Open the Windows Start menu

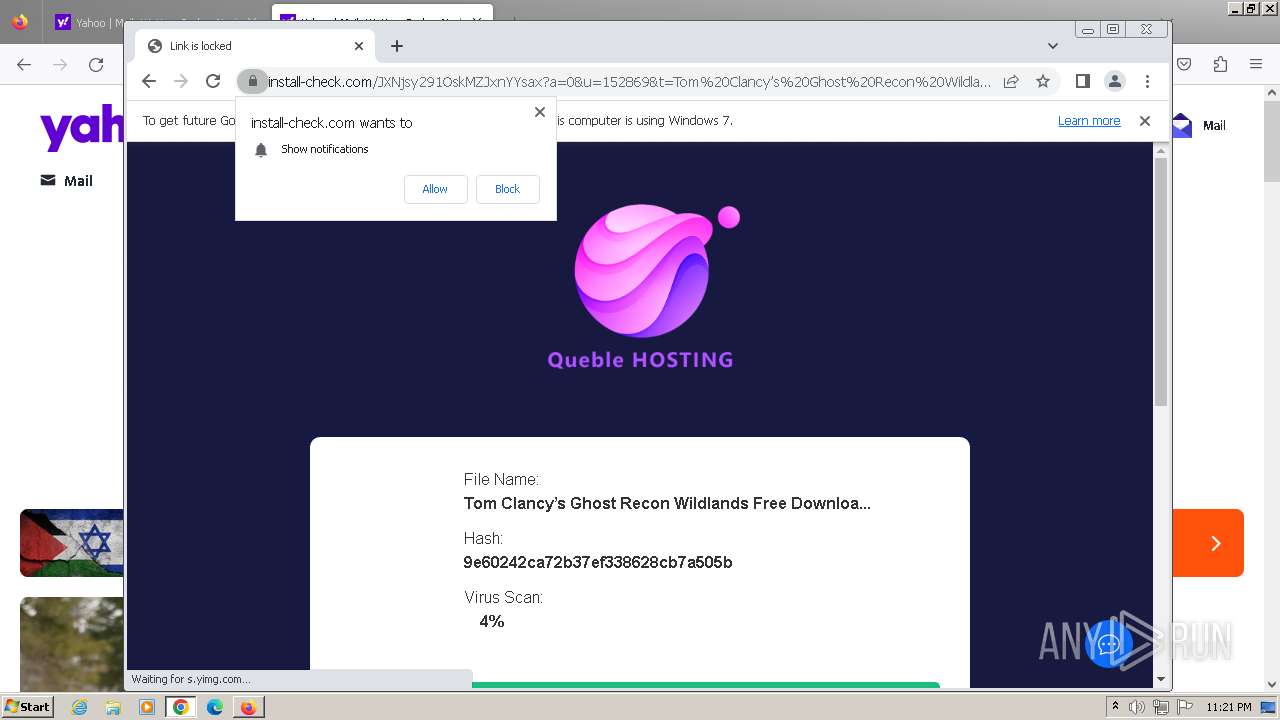(x=27, y=707)
